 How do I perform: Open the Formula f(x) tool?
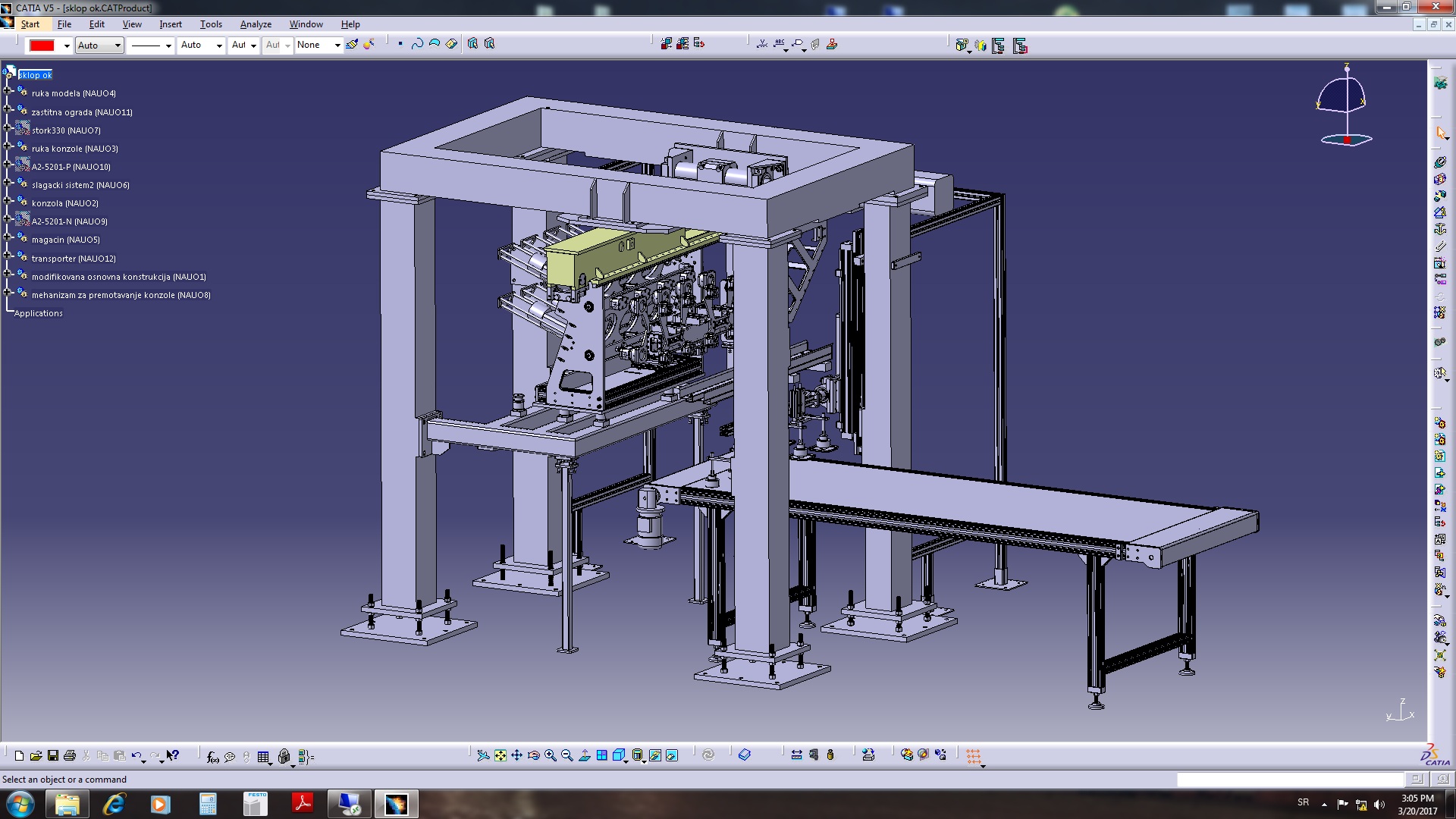click(212, 756)
